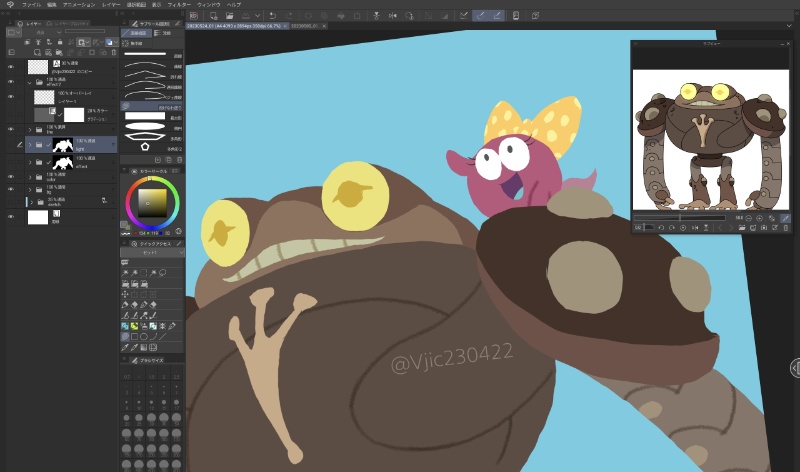Expand the color folder
The image size is (800, 472).
coord(30,177)
